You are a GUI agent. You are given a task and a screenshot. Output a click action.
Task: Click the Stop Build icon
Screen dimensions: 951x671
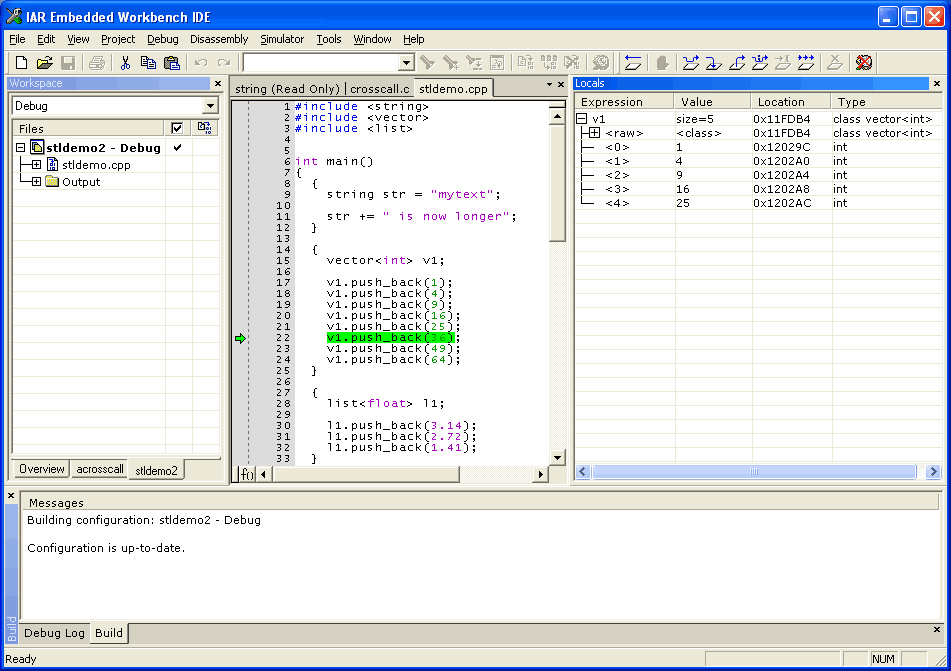[572, 62]
